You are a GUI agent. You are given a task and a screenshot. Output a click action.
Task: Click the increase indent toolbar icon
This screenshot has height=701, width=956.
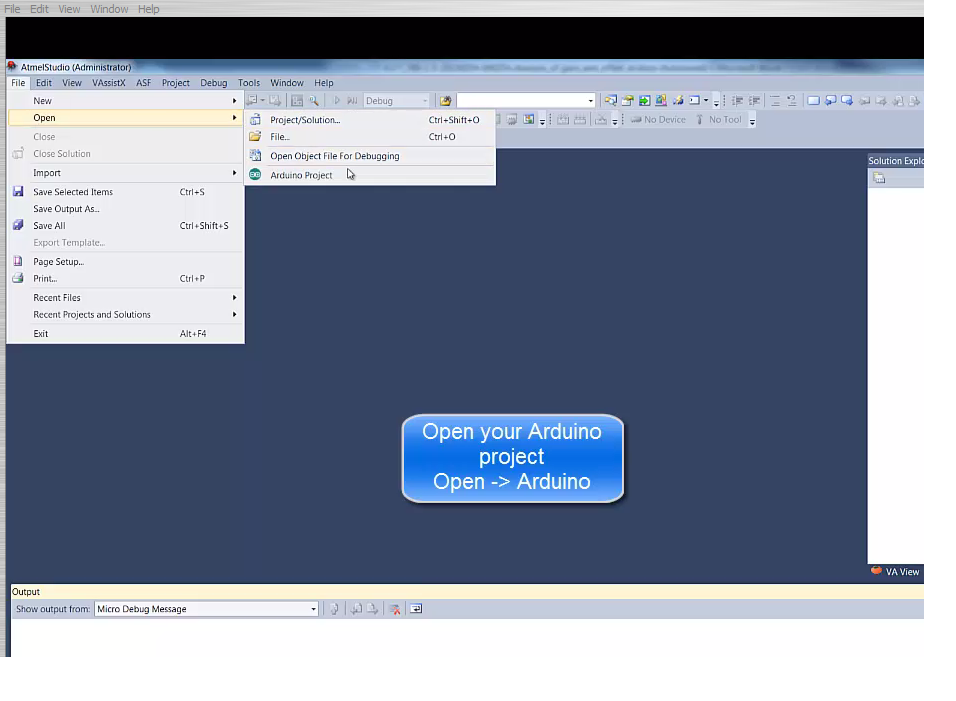(x=754, y=101)
